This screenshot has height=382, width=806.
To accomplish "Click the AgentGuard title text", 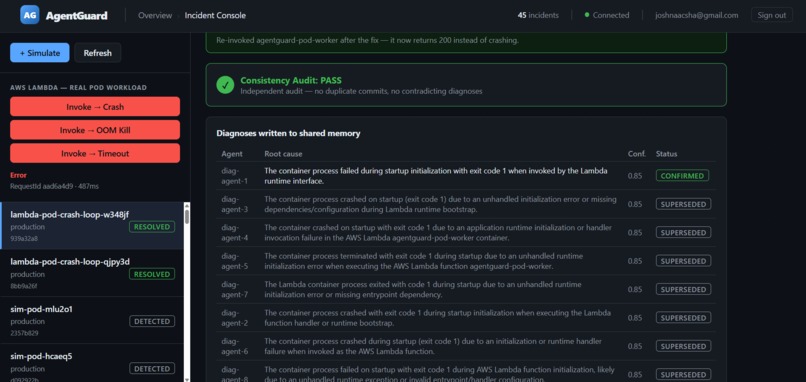I will coord(77,15).
